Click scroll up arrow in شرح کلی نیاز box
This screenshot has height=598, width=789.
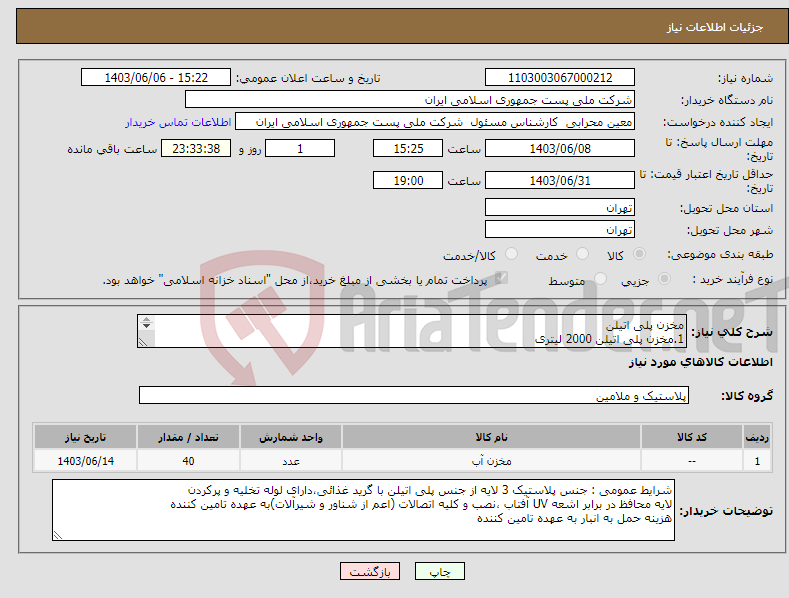(x=146, y=320)
